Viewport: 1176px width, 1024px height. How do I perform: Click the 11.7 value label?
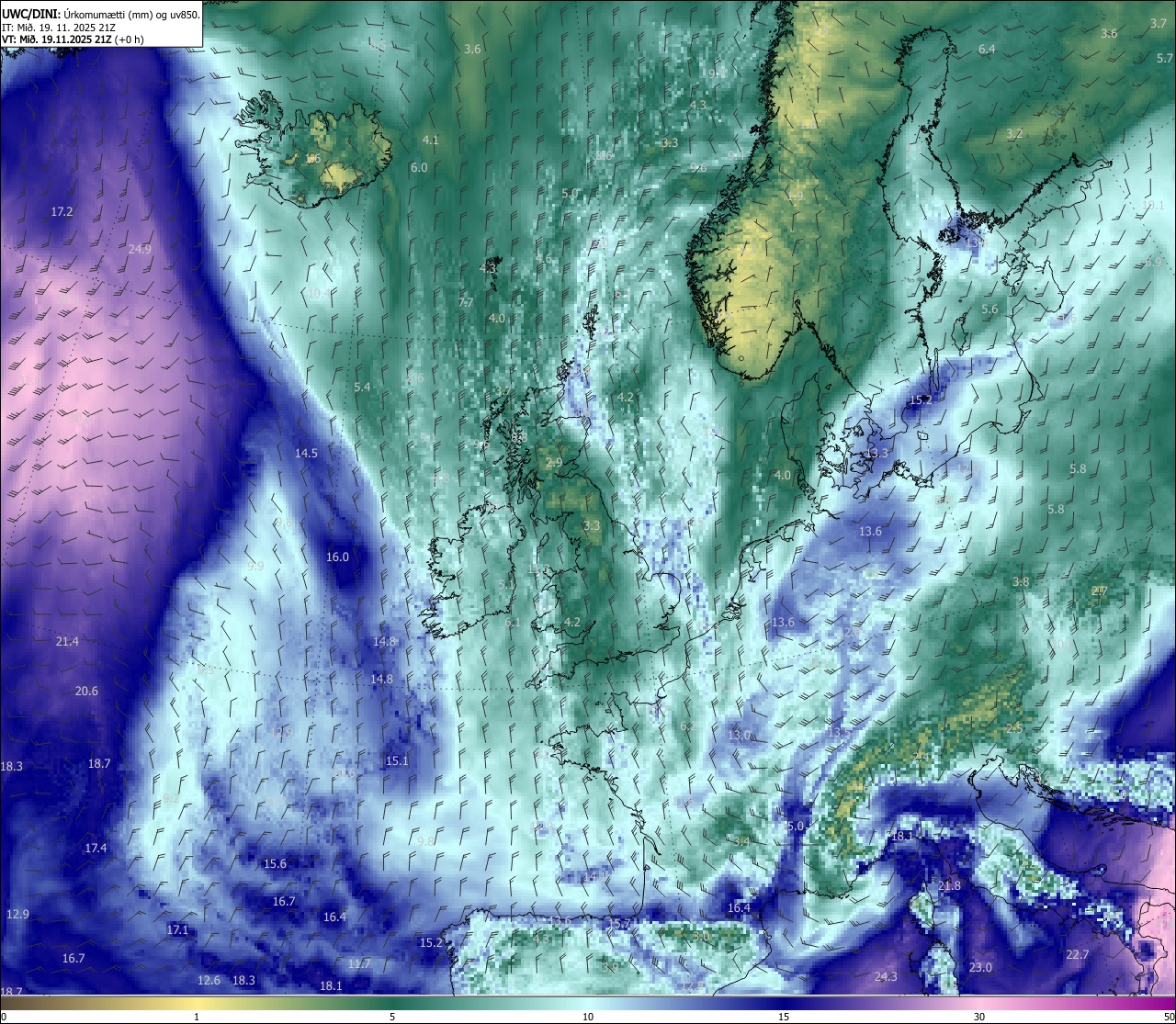pos(359,963)
